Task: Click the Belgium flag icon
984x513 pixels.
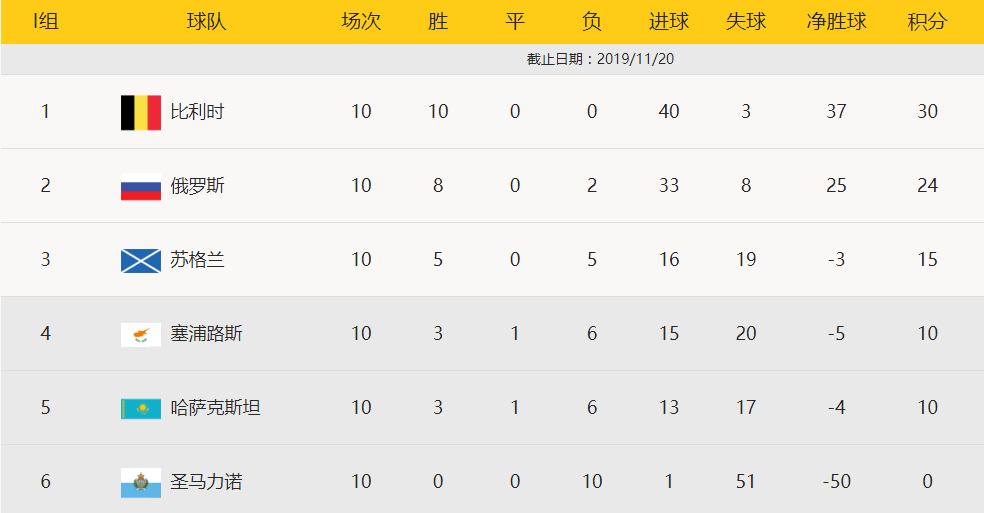Action: click(x=141, y=112)
